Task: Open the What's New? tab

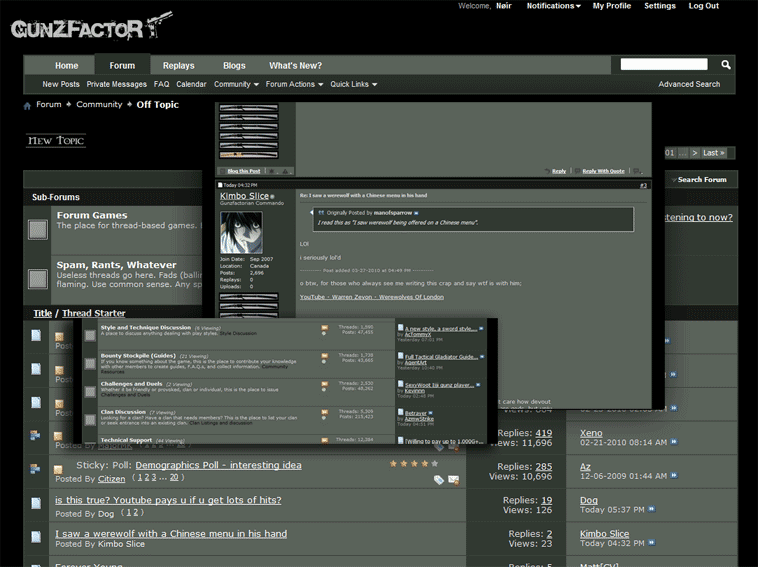Action: (295, 65)
